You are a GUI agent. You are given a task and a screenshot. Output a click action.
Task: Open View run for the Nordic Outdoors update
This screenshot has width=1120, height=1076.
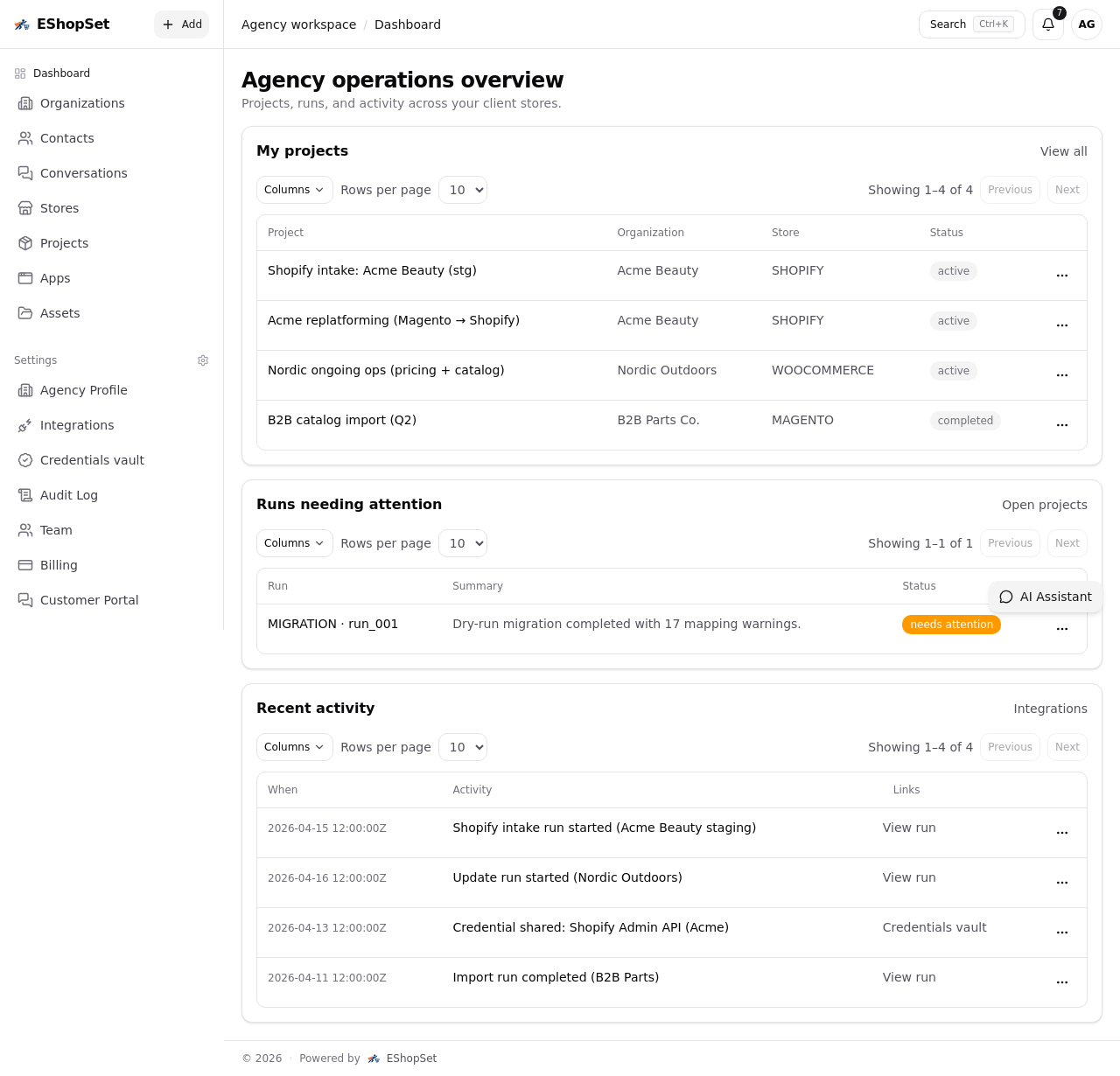(908, 877)
